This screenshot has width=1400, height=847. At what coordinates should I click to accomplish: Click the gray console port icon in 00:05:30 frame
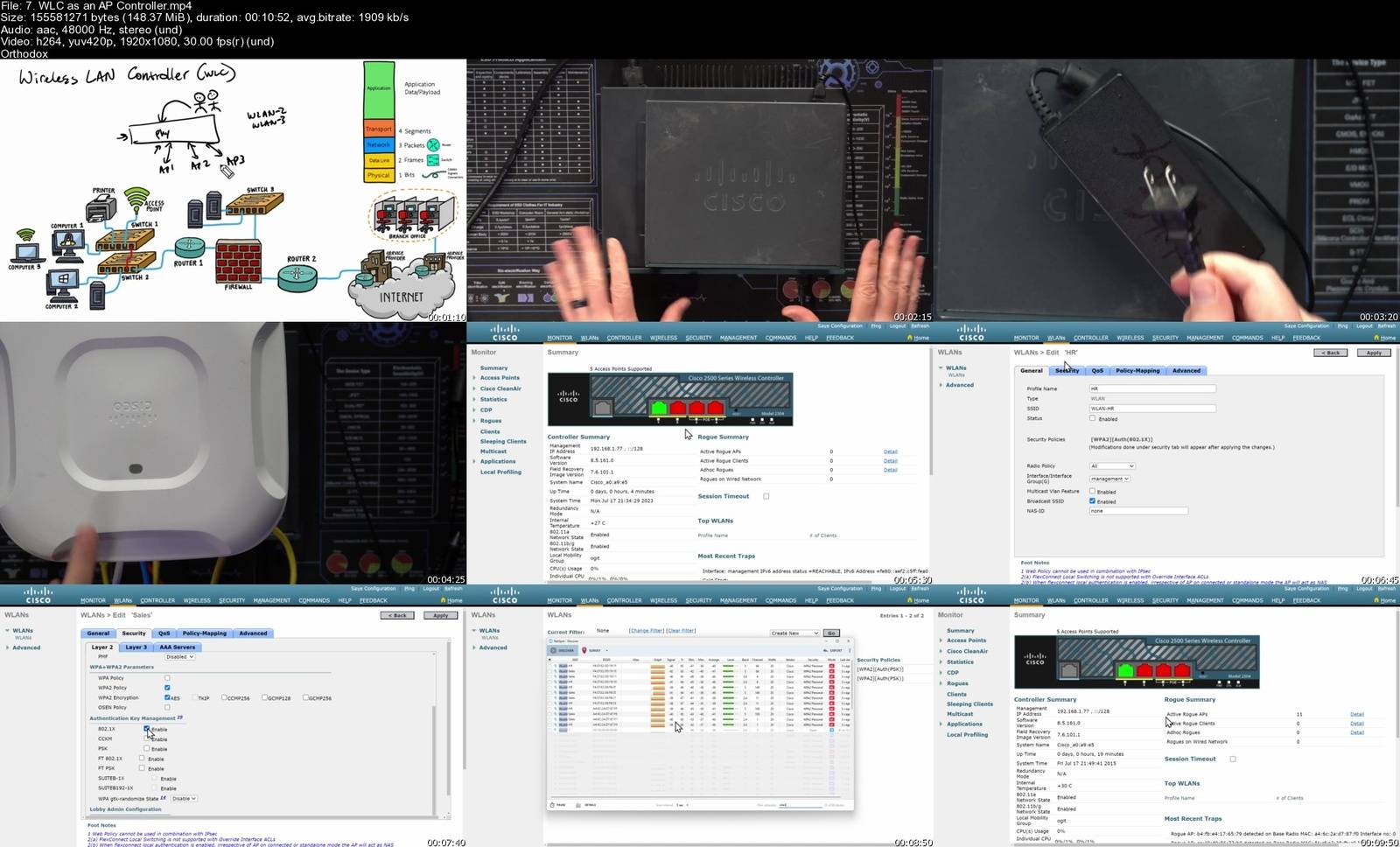(x=602, y=408)
